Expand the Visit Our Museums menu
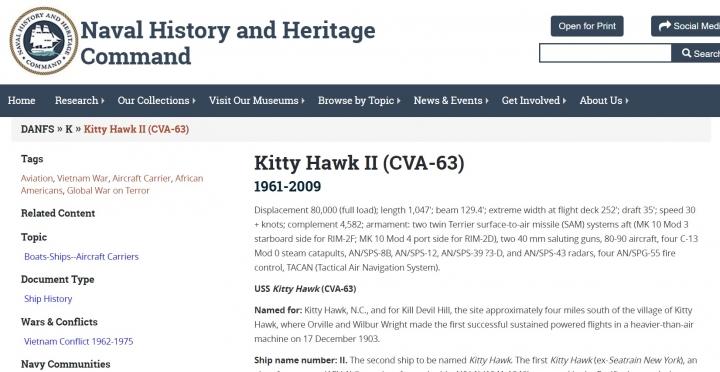 pyautogui.click(x=257, y=101)
